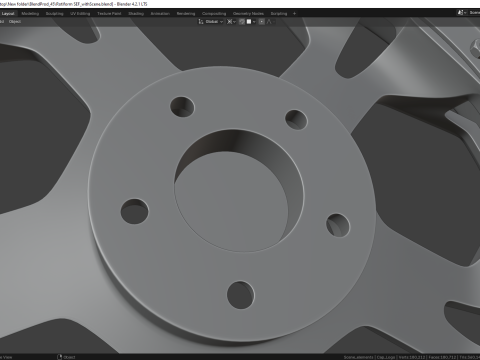Image resolution: width=480 pixels, height=360 pixels.
Task: Toggle snapping magnet icon
Action: tap(242, 22)
